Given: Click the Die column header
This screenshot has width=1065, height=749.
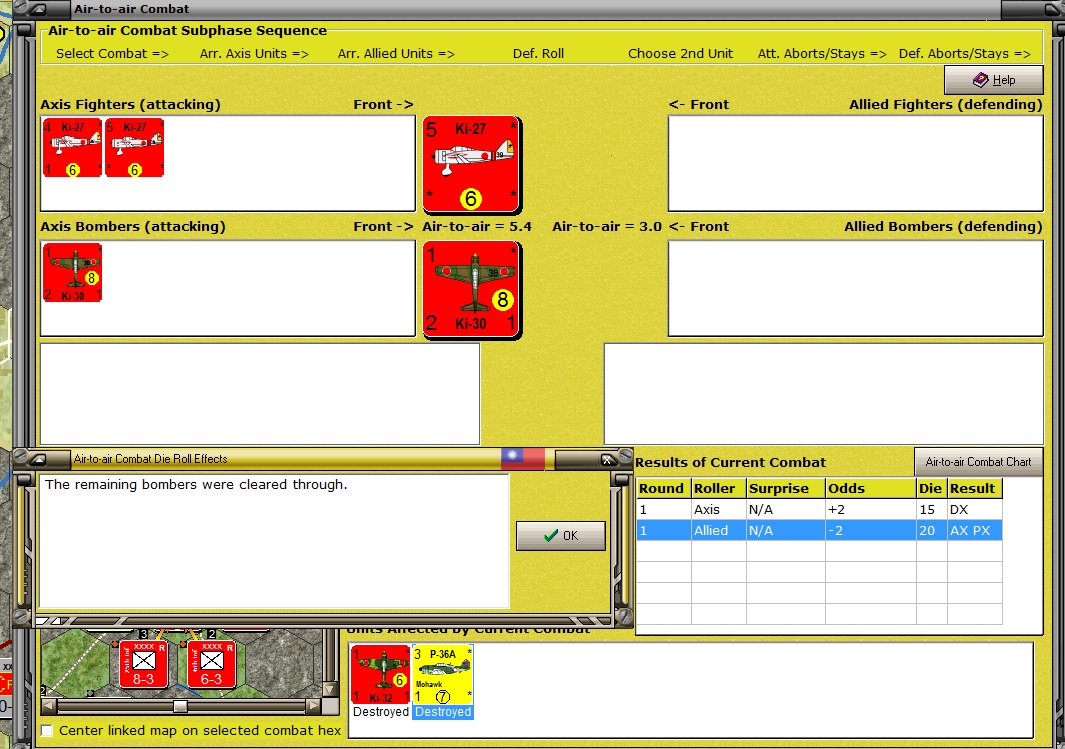Looking at the screenshot, I should [931, 488].
